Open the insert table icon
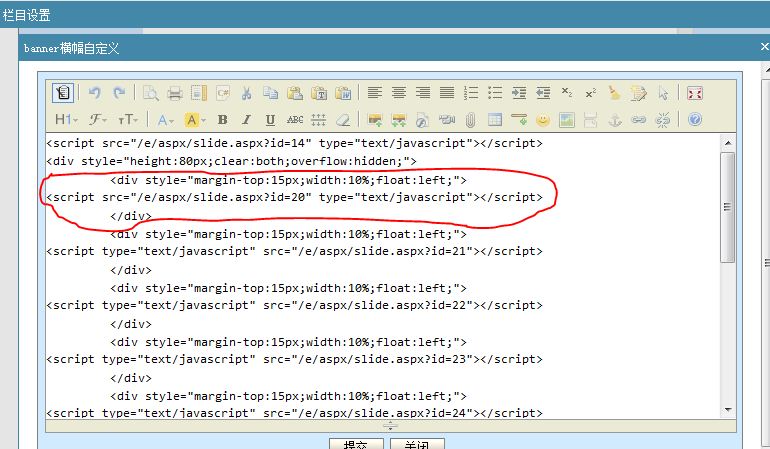The width and height of the screenshot is (770, 449). tap(495, 119)
